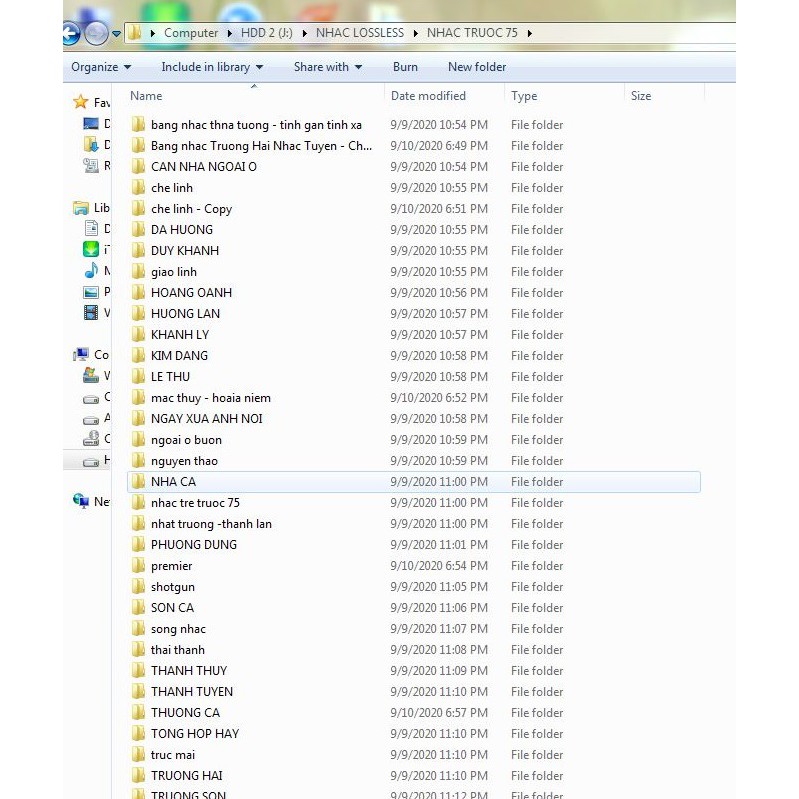Click HDD 2 (J:) breadcrumb segment
Viewport: 799px width, 799px height.
coord(265,33)
